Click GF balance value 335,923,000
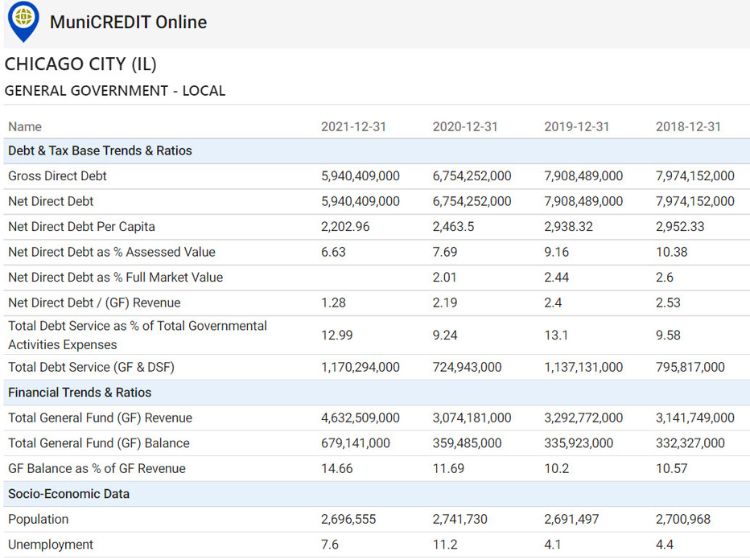The width and height of the screenshot is (750, 558). click(x=578, y=443)
